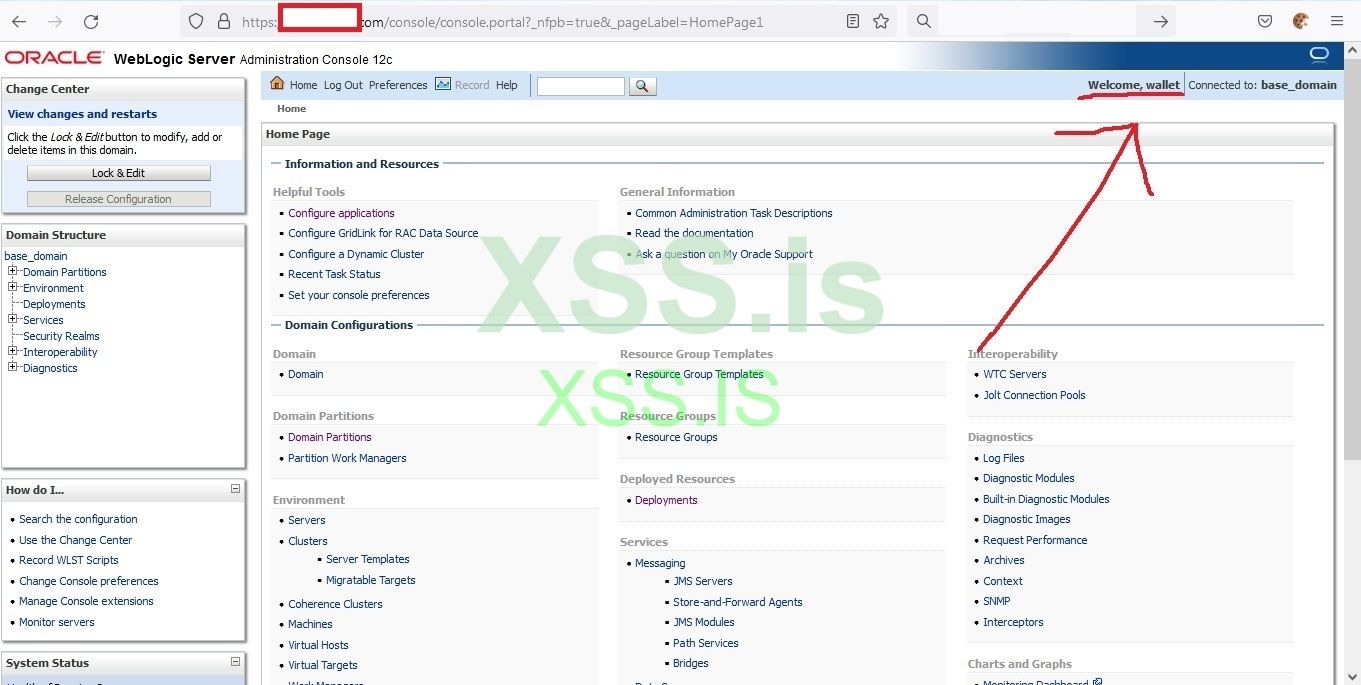Toggle reader view icon in address bar

tap(853, 21)
